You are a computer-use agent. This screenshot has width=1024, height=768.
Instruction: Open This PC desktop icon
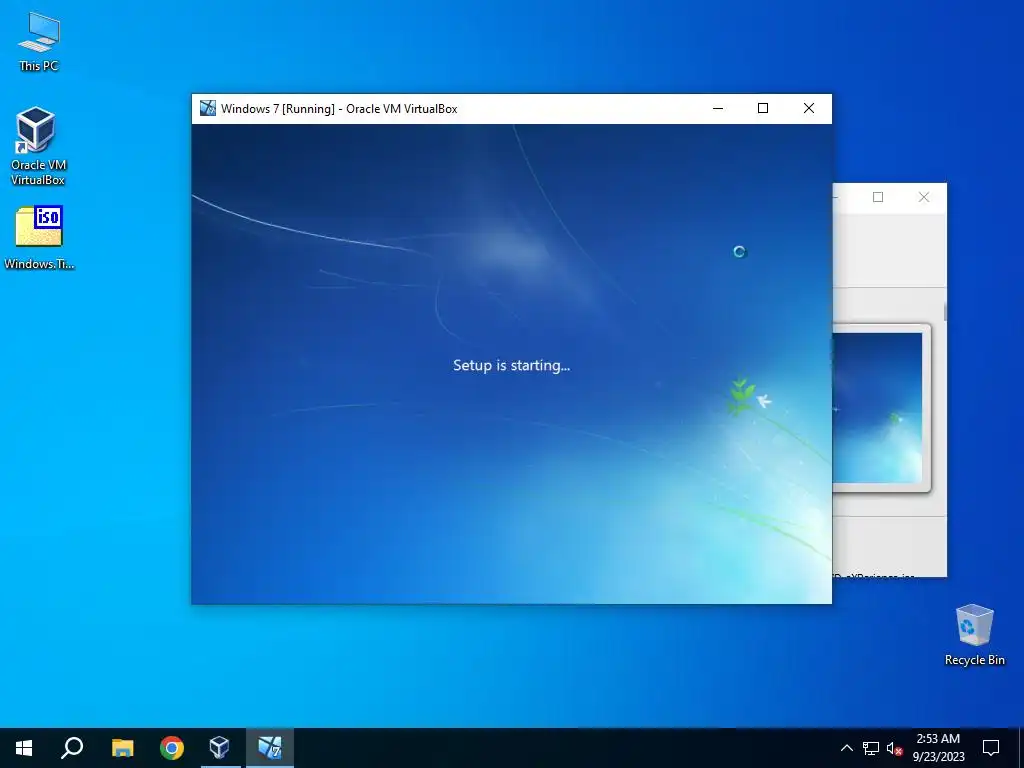(39, 42)
